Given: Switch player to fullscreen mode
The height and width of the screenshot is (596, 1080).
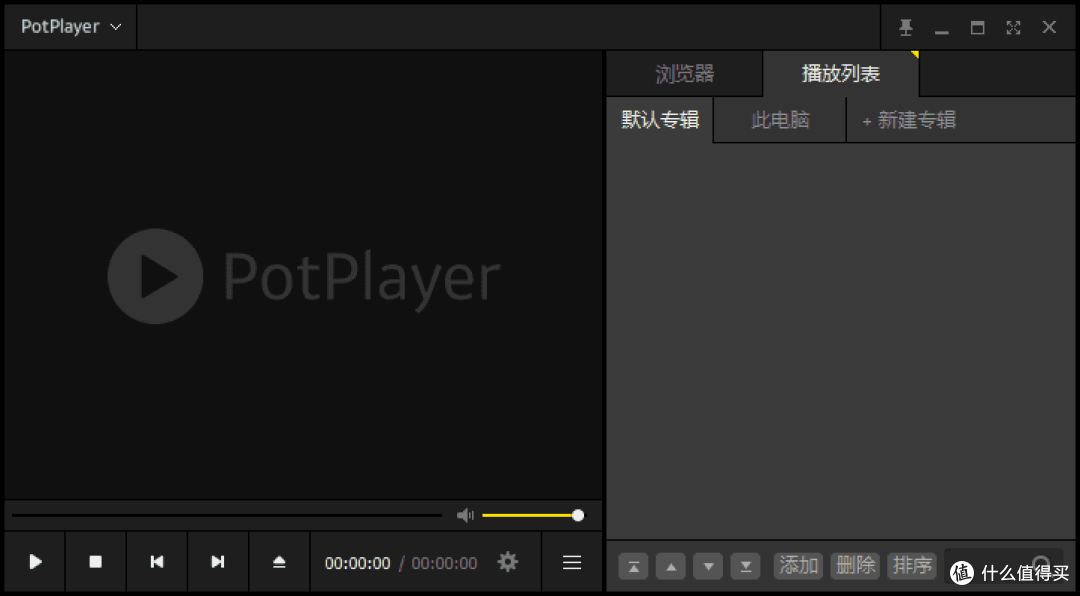Looking at the screenshot, I should (1013, 28).
